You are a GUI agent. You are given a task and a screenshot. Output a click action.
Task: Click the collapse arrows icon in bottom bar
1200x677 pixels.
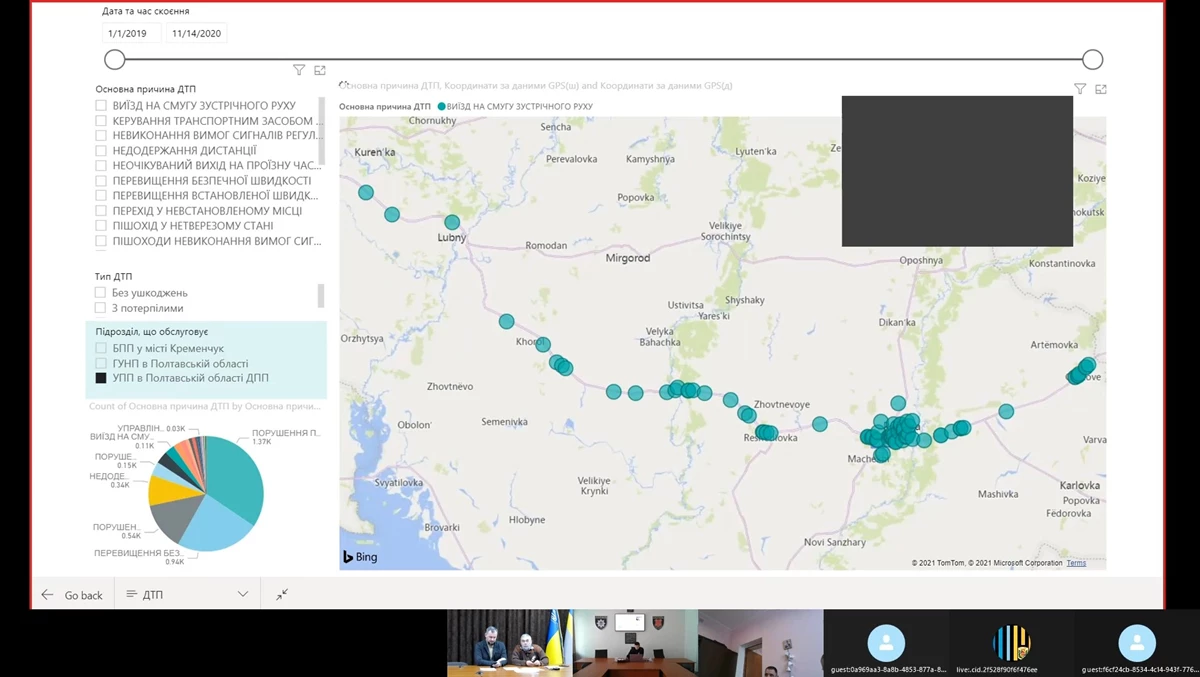click(x=282, y=594)
